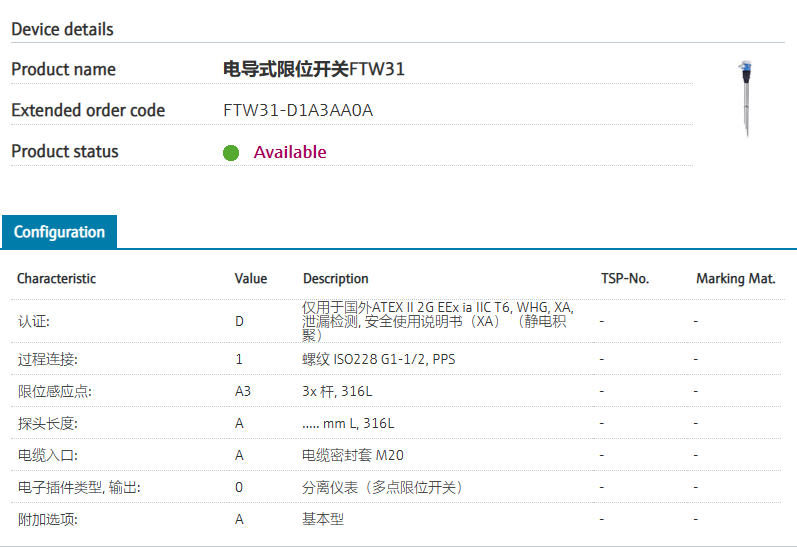
Task: Click the 限位感应点 value A3
Action: click(x=243, y=391)
